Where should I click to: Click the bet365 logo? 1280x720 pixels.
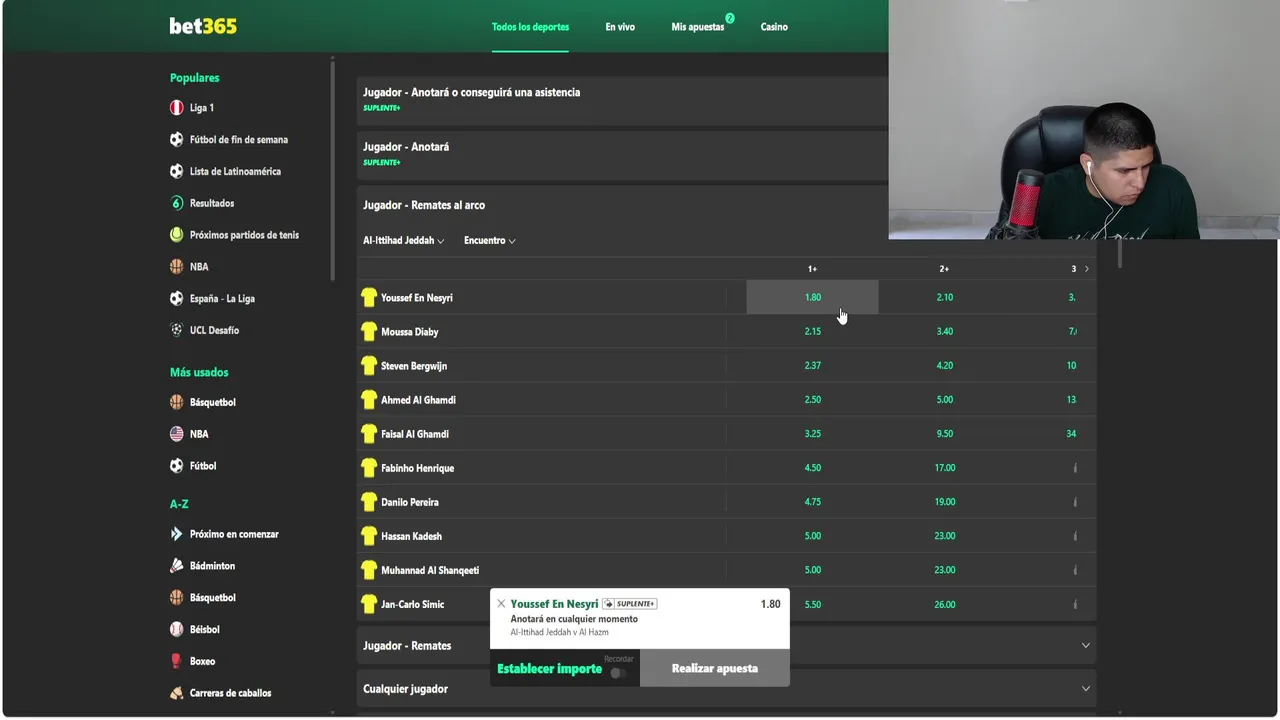203,27
